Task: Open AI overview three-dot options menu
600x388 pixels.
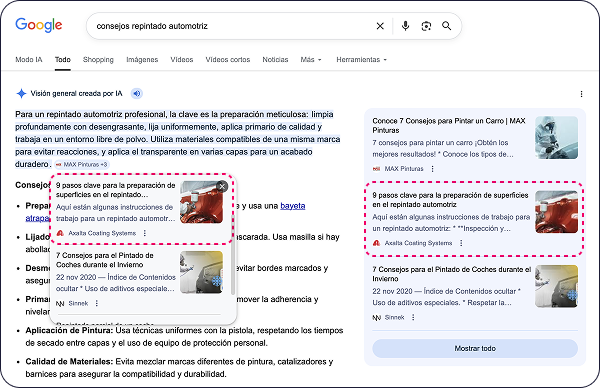Action: tap(581, 94)
